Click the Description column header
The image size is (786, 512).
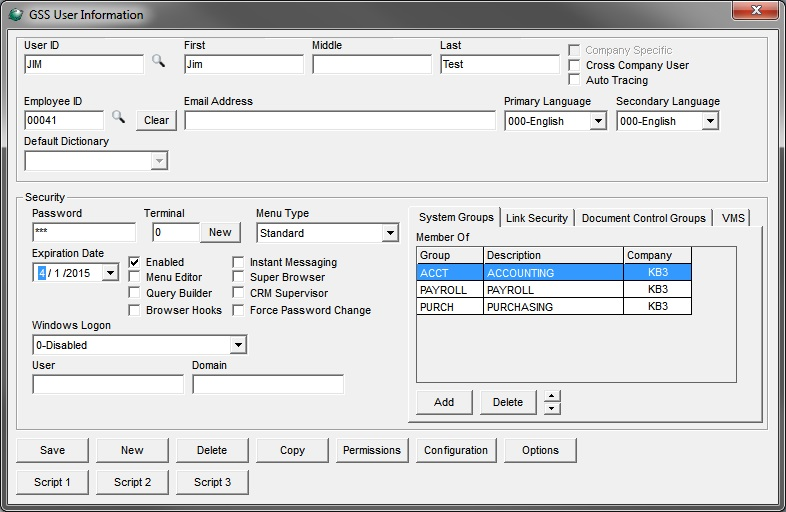coord(553,255)
